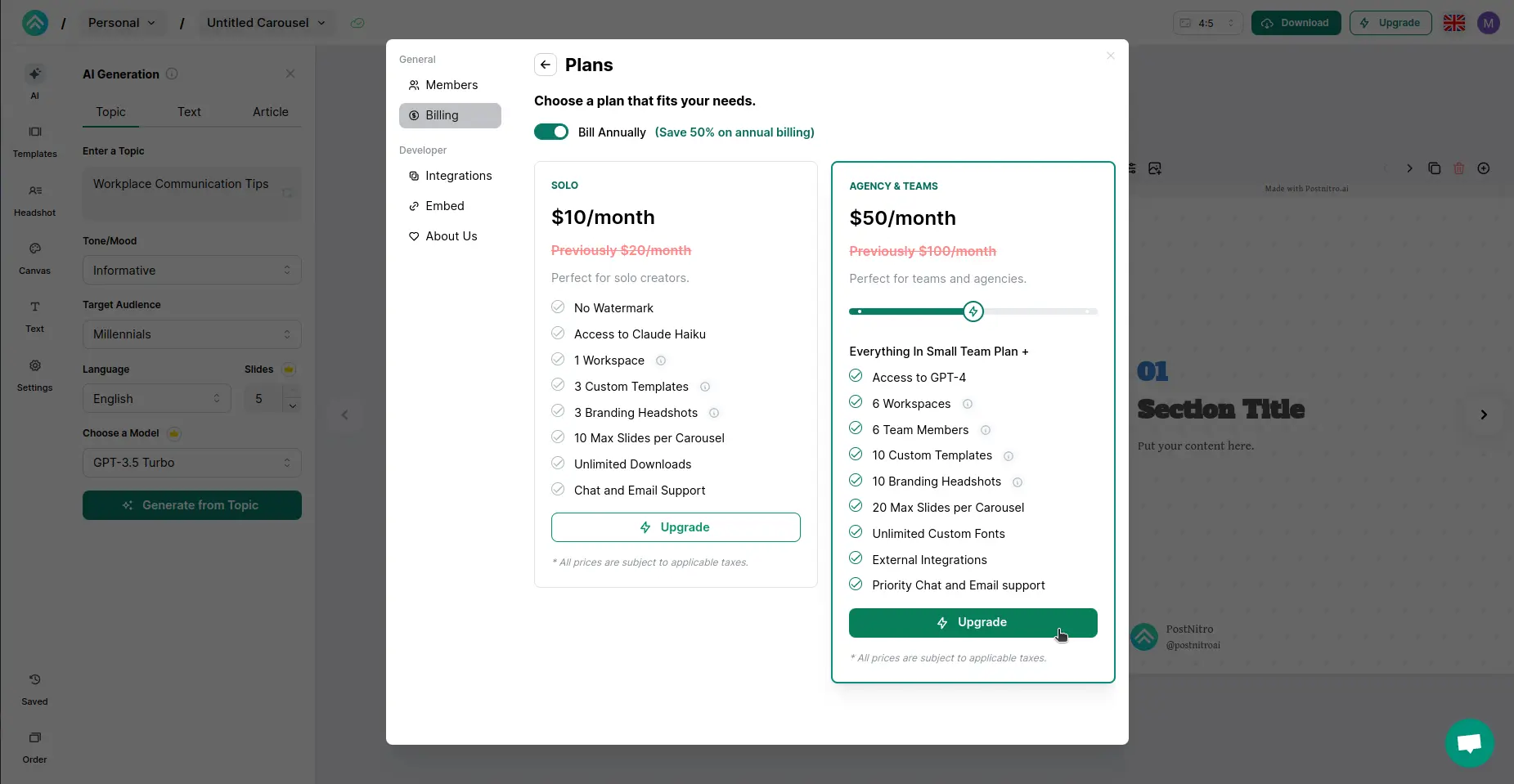Screen dimensions: 1514x784
Task: Click the Enter a Topic text field
Action: [192, 193]
